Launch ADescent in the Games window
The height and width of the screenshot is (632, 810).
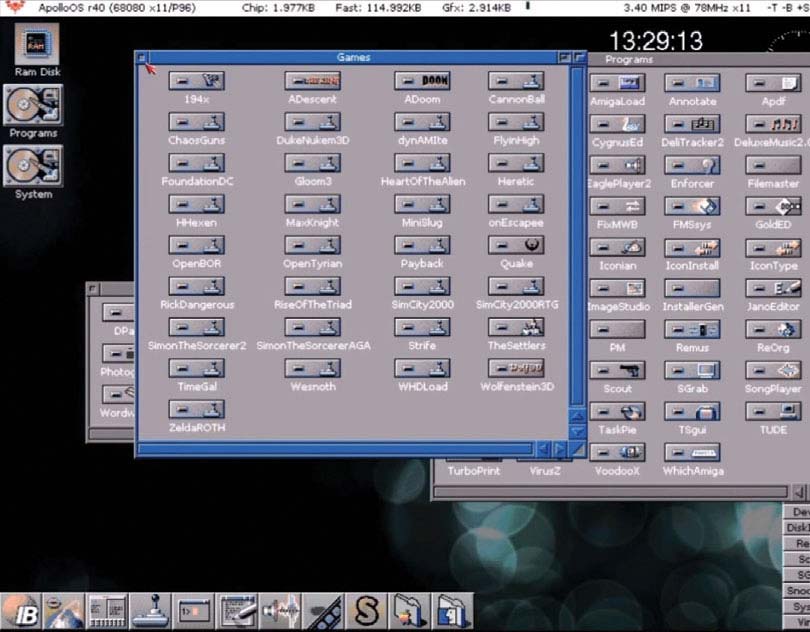click(313, 81)
